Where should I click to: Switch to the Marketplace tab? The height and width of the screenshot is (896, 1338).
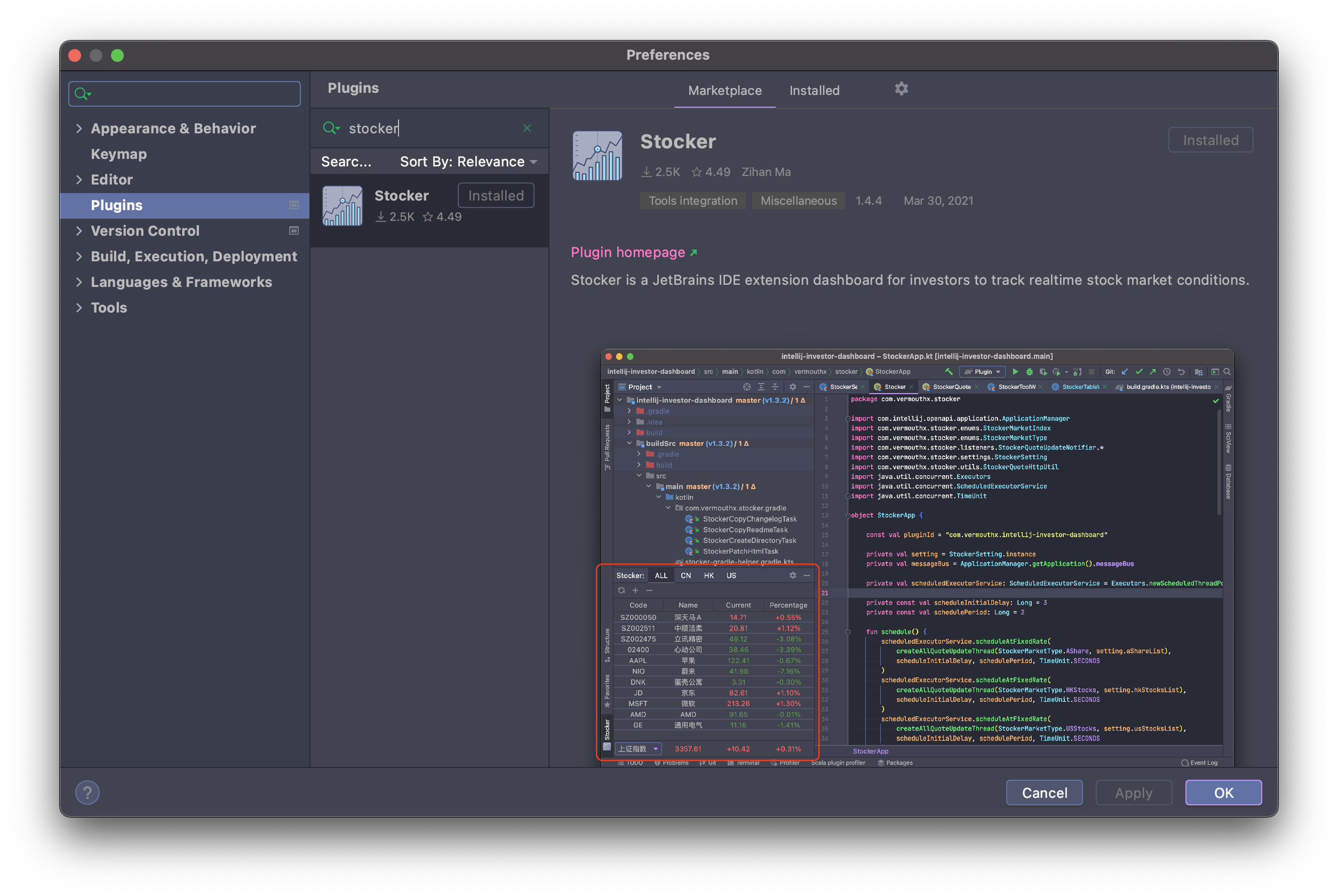pos(724,90)
